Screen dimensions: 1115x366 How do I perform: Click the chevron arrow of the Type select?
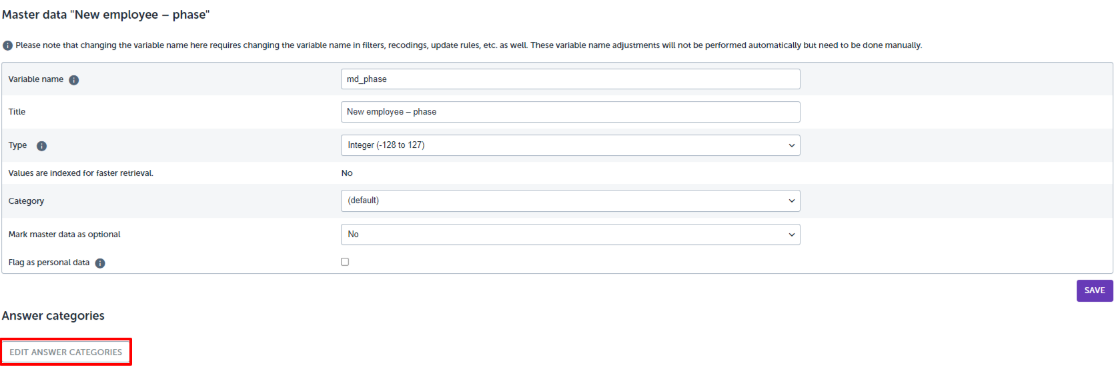(791, 145)
